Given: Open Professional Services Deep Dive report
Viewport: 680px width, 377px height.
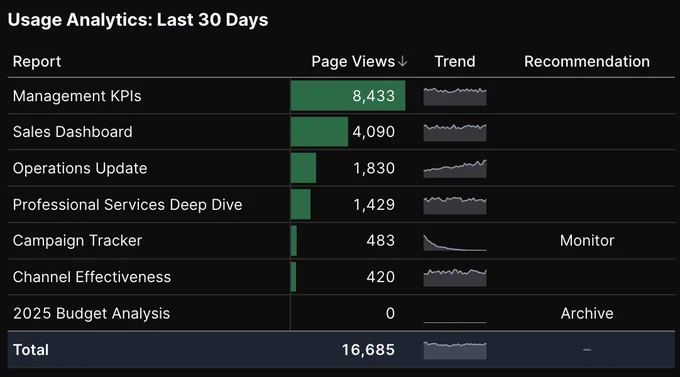Looking at the screenshot, I should [128, 205].
